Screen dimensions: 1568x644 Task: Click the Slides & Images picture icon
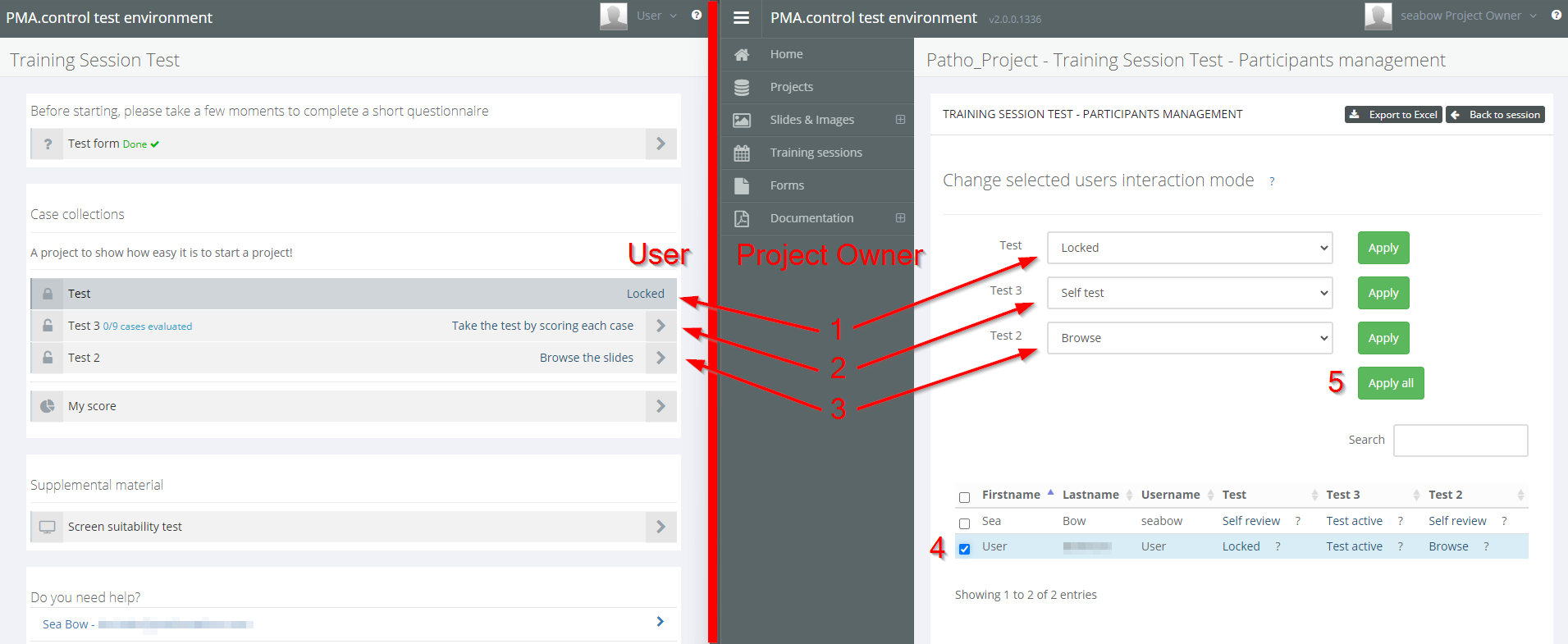pyautogui.click(x=742, y=120)
